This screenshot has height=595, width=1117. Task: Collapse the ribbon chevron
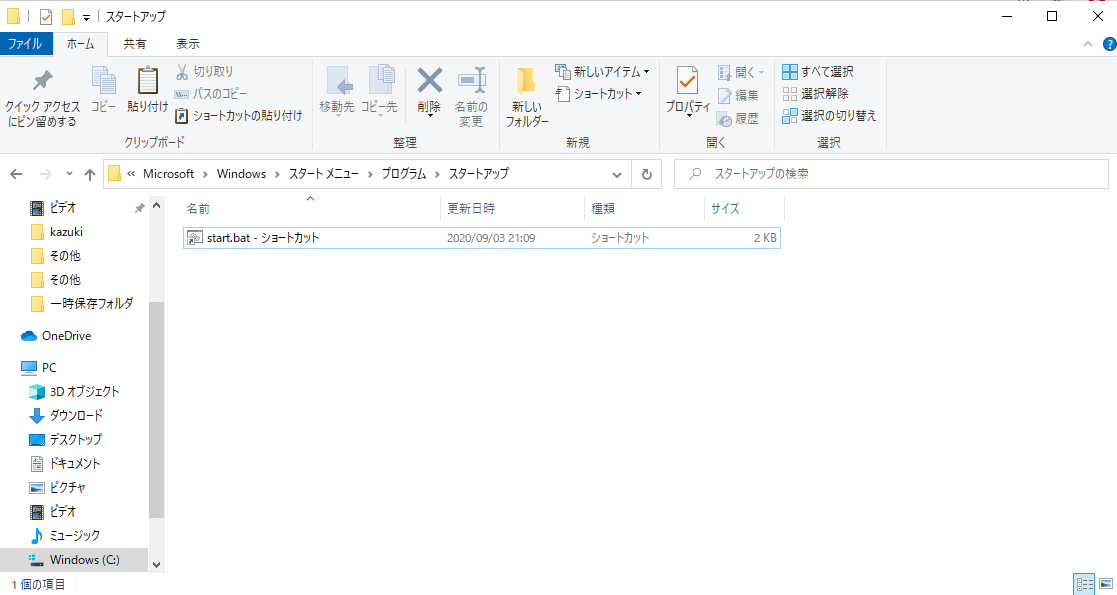pos(1088,44)
